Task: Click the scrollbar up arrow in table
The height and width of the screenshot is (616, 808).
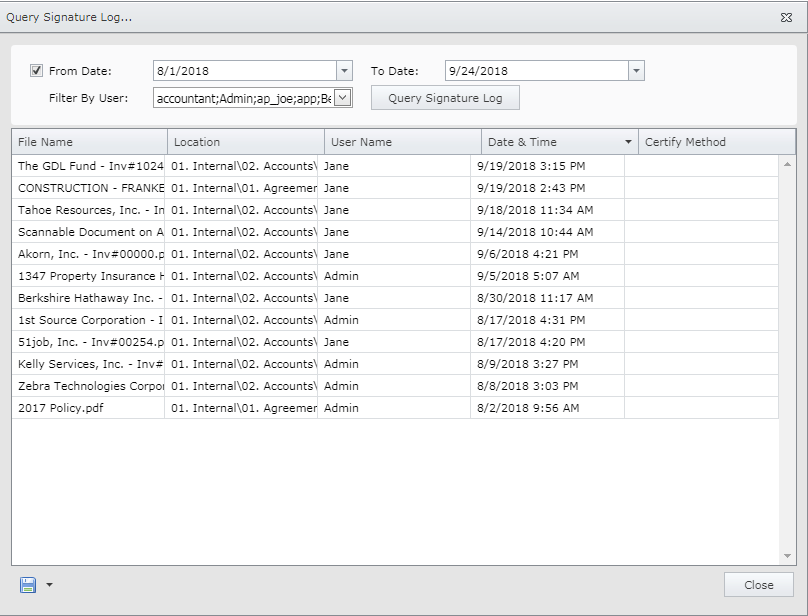Action: pyautogui.click(x=788, y=164)
